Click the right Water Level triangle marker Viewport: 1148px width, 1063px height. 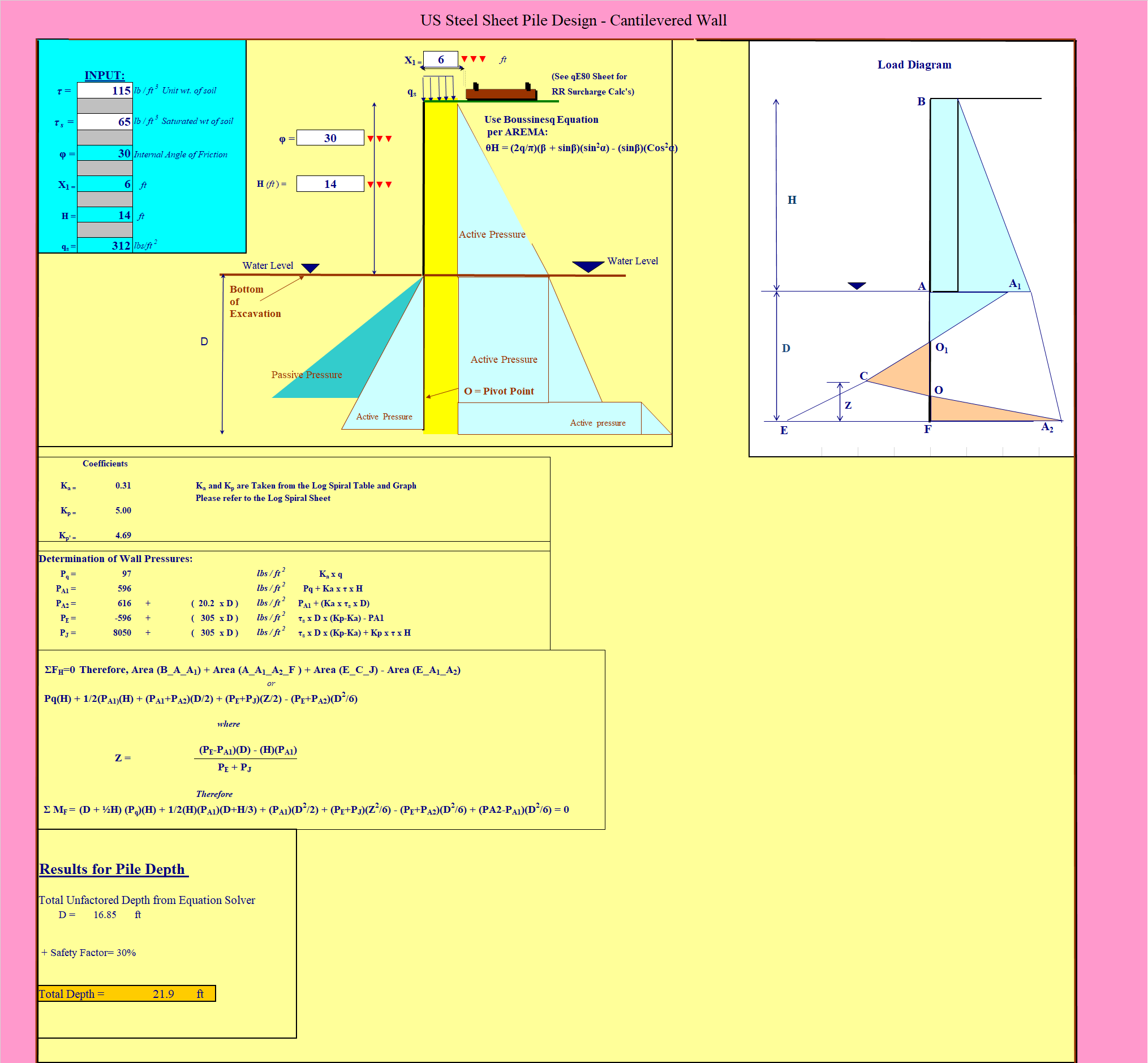pos(587,267)
